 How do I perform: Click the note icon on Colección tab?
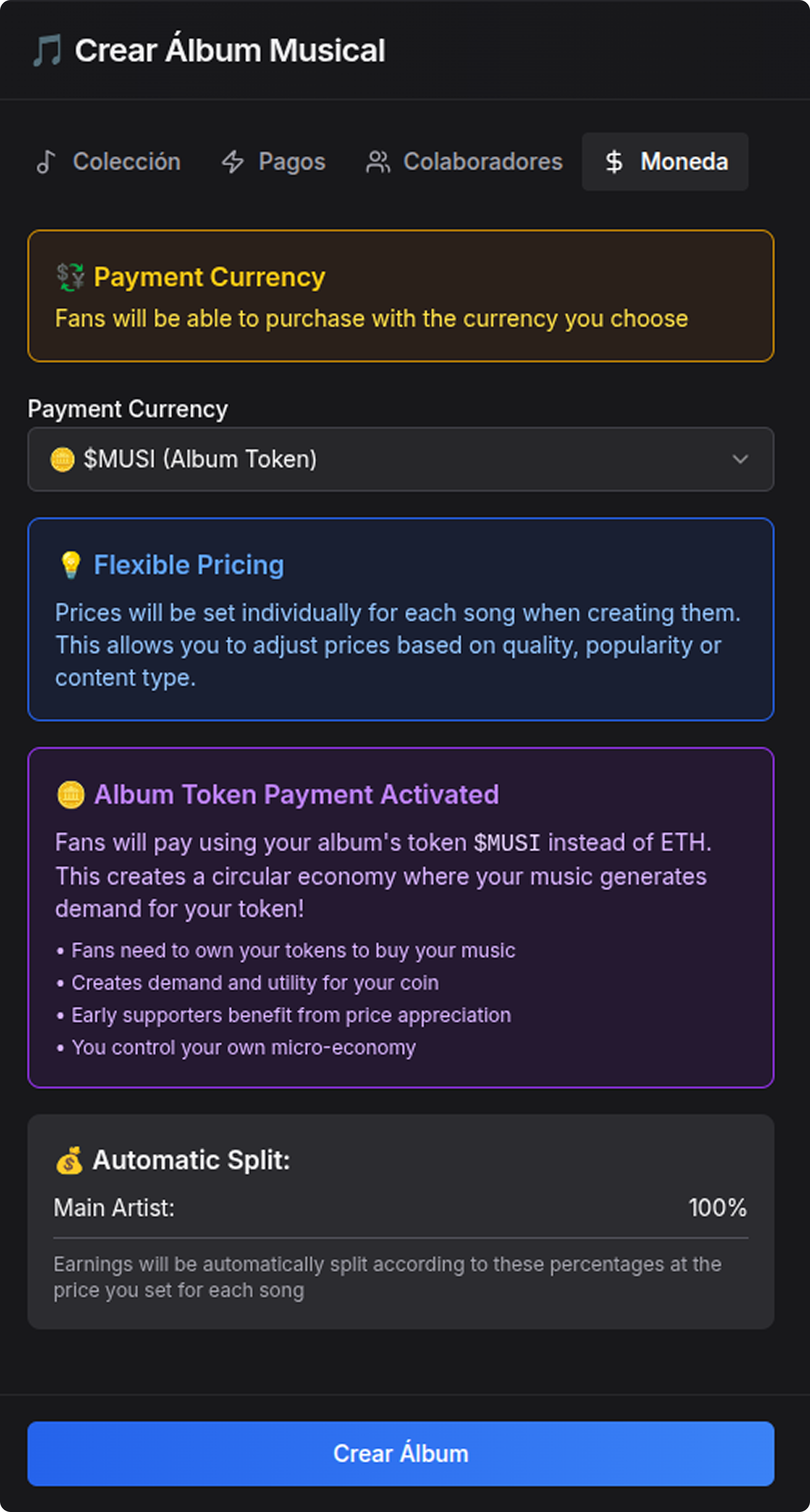coord(46,162)
